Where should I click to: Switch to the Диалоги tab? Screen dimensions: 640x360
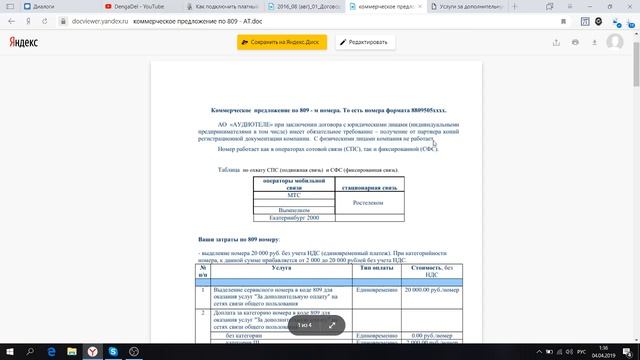point(59,7)
